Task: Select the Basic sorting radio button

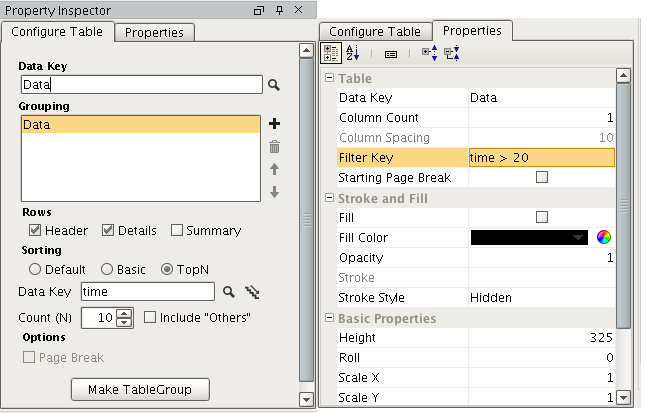Action: click(107, 269)
